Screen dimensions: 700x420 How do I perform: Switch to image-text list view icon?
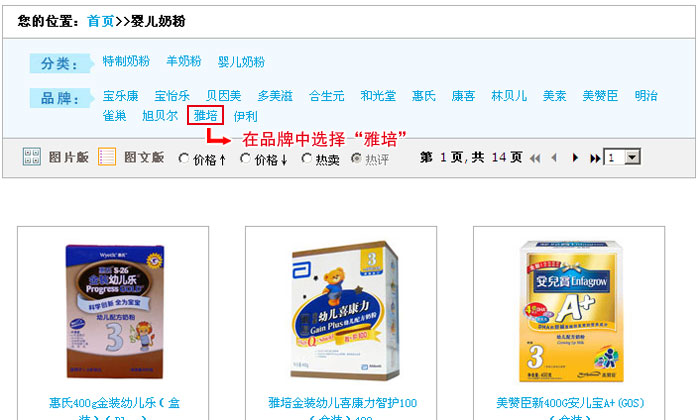(x=107, y=157)
